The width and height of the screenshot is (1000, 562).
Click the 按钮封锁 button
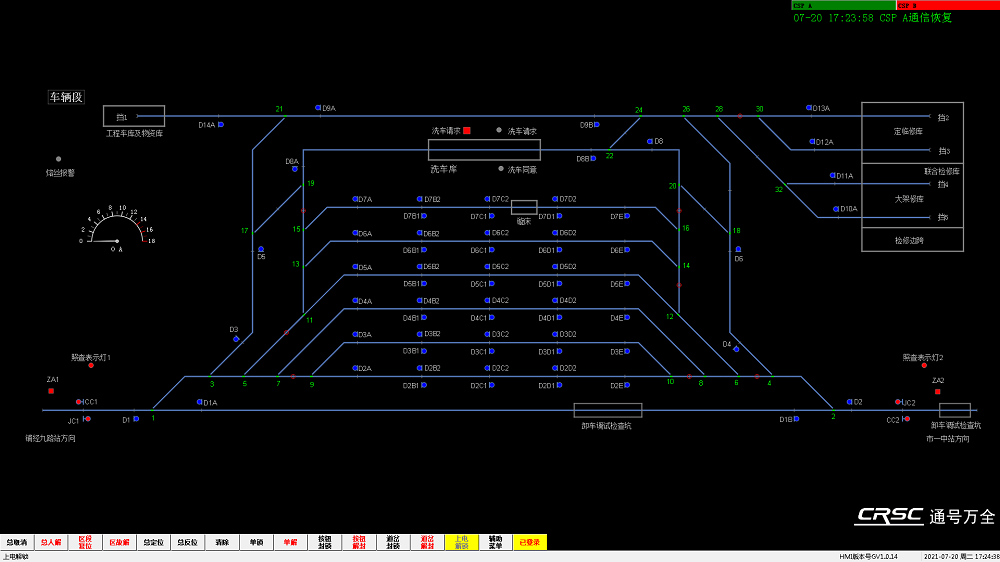pyautogui.click(x=325, y=542)
